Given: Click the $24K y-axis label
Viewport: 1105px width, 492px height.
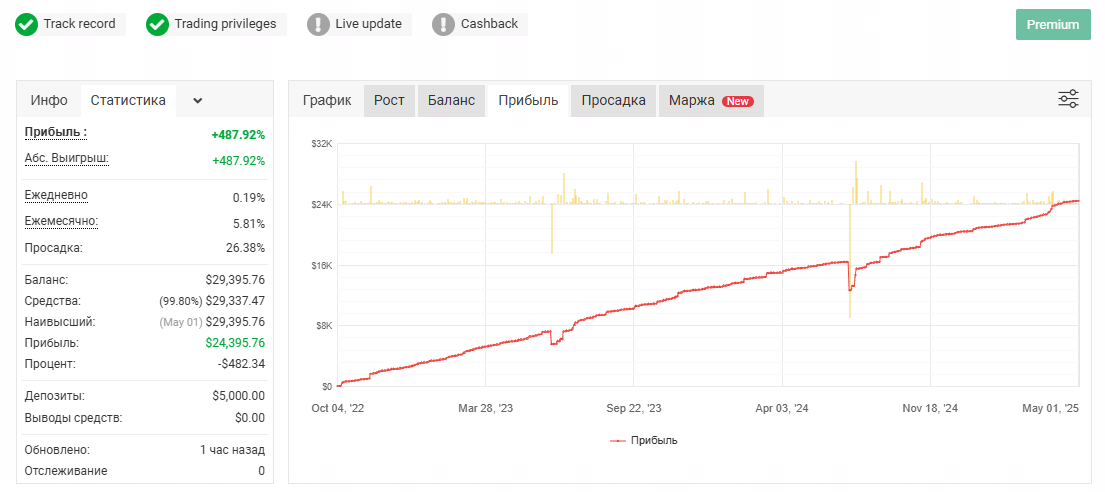Looking at the screenshot, I should [x=321, y=205].
